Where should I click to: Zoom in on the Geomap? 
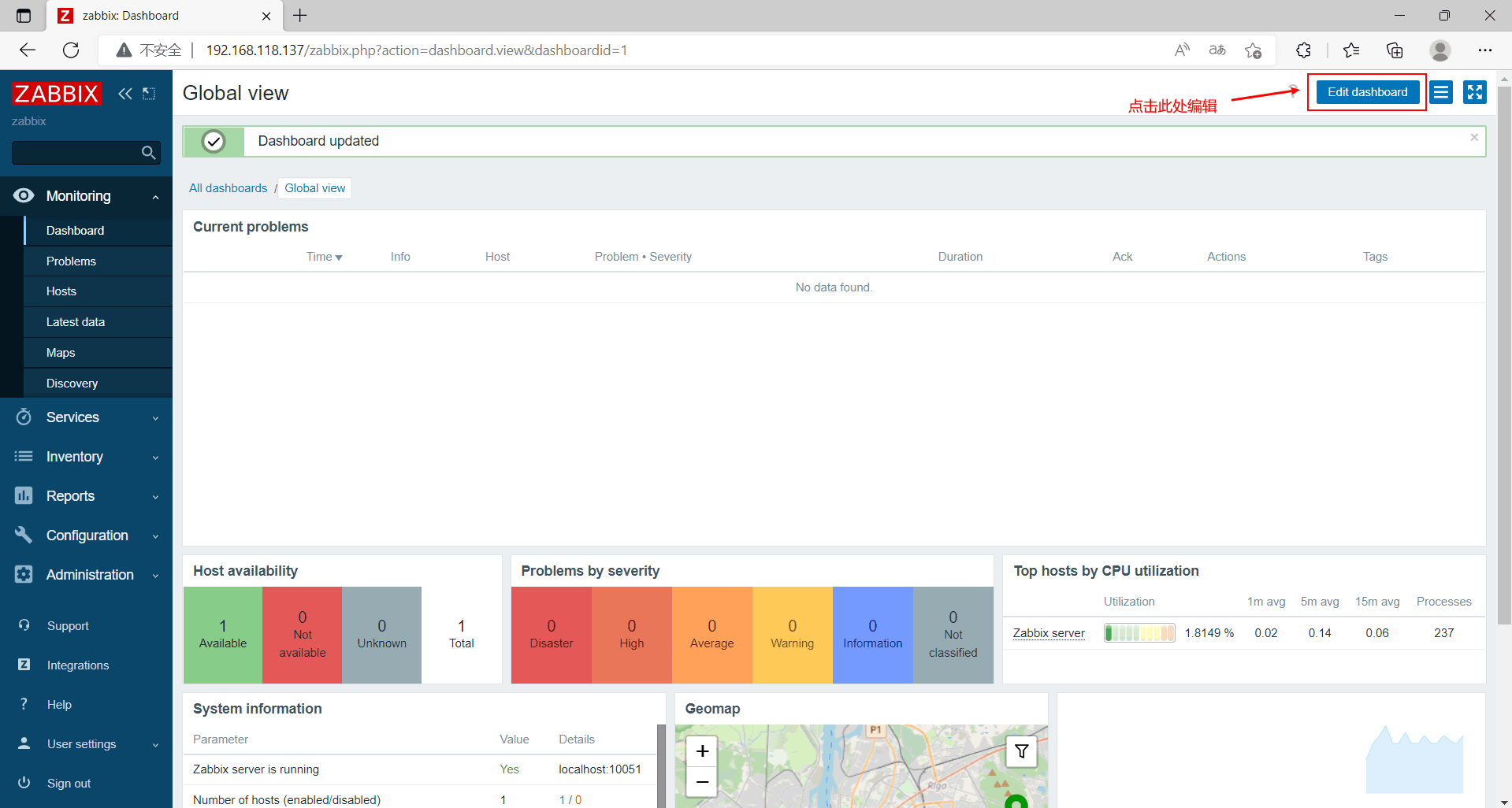point(702,751)
